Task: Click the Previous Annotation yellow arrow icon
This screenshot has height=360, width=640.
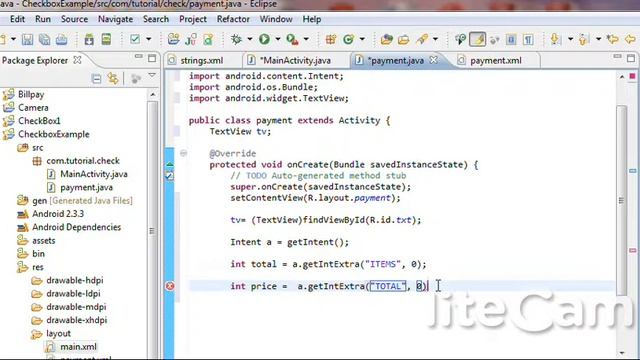Action: coord(583,39)
